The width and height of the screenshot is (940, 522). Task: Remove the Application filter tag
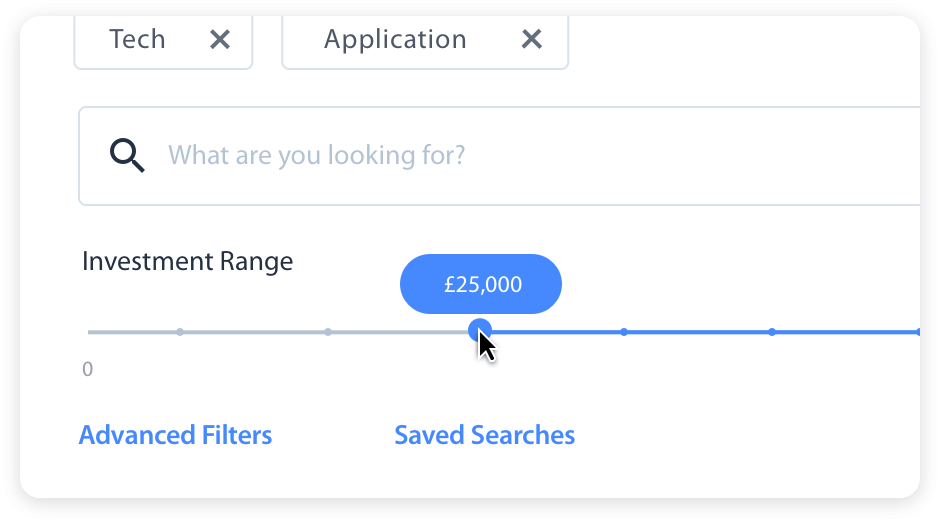pyautogui.click(x=532, y=39)
